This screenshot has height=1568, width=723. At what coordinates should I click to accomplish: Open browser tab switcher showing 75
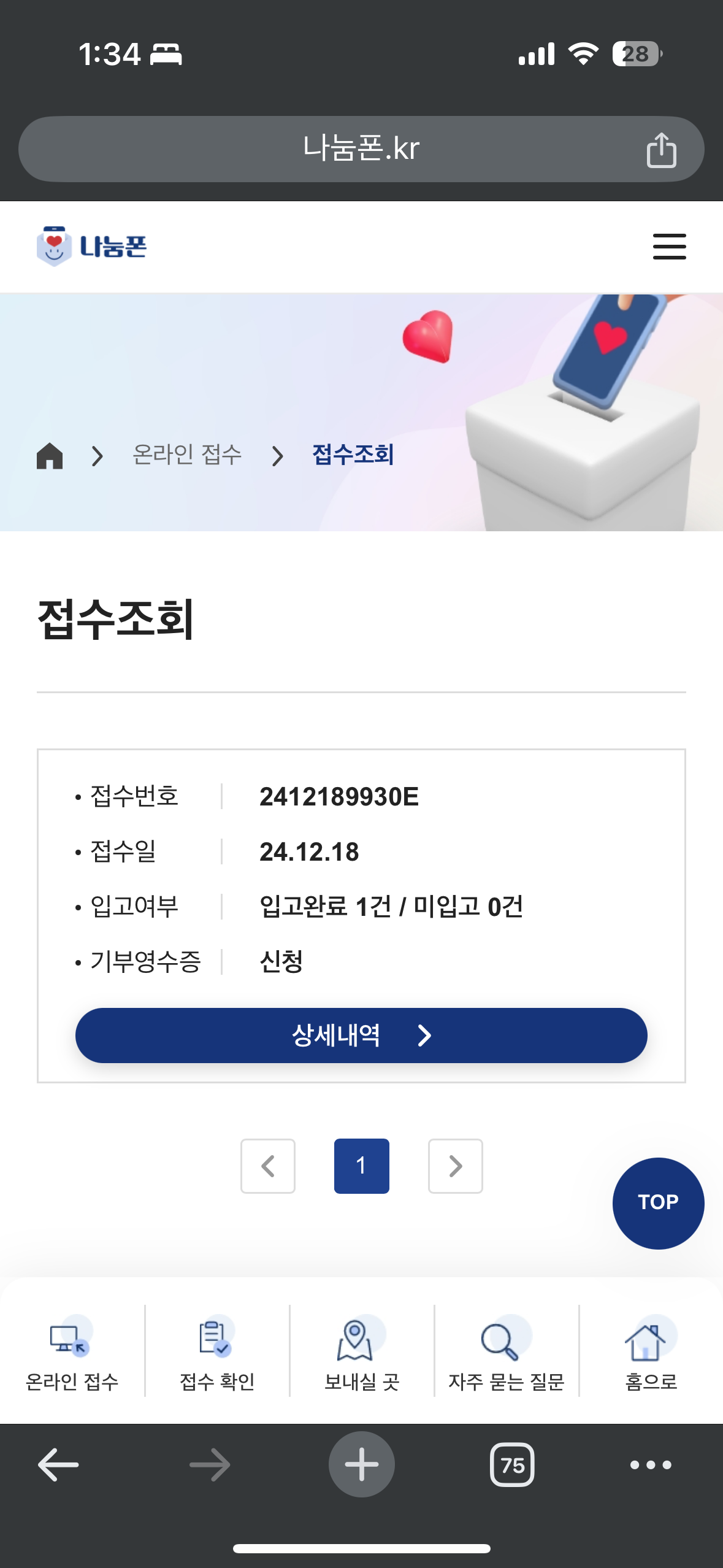coord(512,1465)
